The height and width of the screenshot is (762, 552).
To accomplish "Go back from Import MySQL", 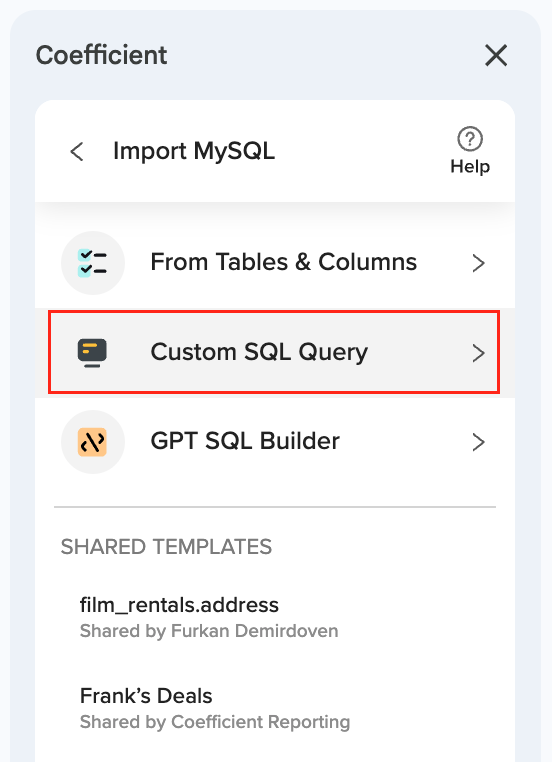I will point(77,151).
